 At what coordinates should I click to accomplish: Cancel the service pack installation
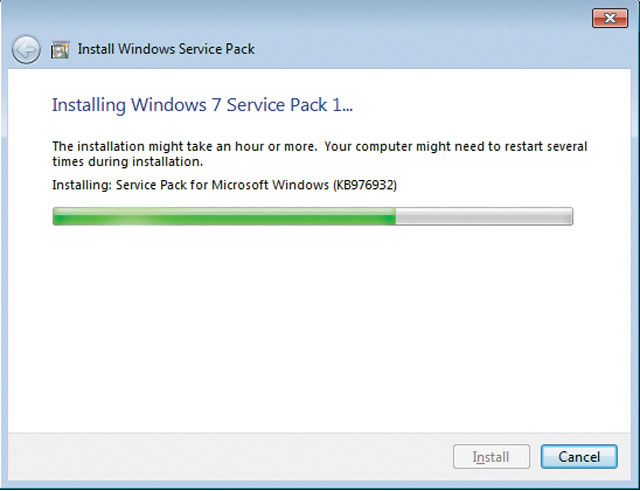579,456
